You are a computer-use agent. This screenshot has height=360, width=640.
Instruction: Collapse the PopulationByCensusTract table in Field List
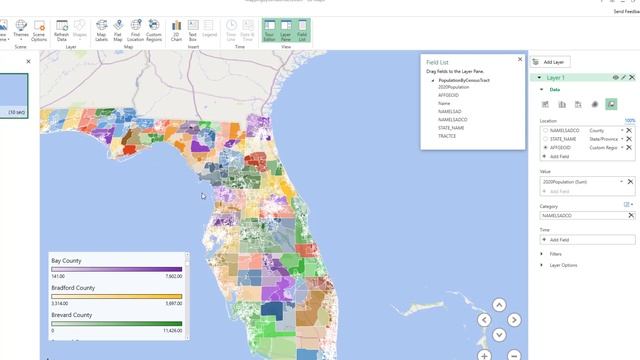click(433, 81)
